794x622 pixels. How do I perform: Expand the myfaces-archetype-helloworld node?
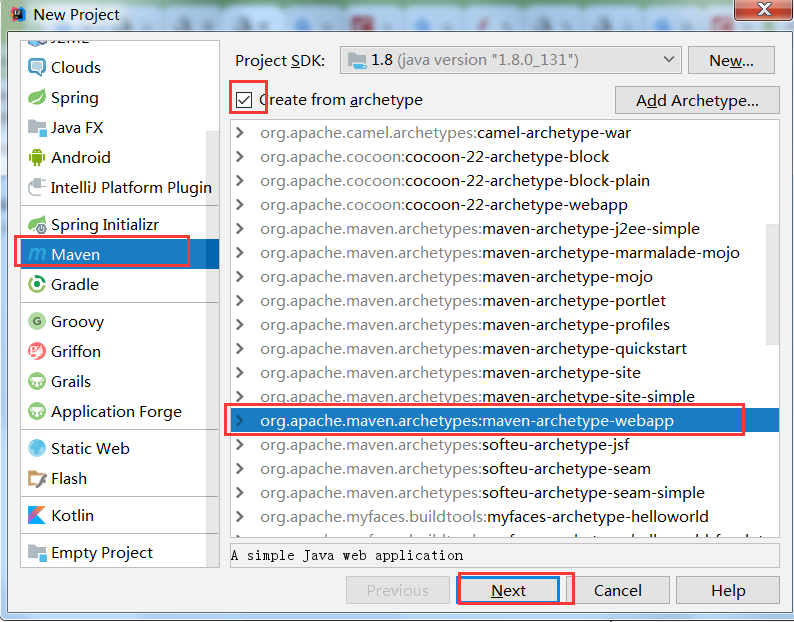point(240,517)
